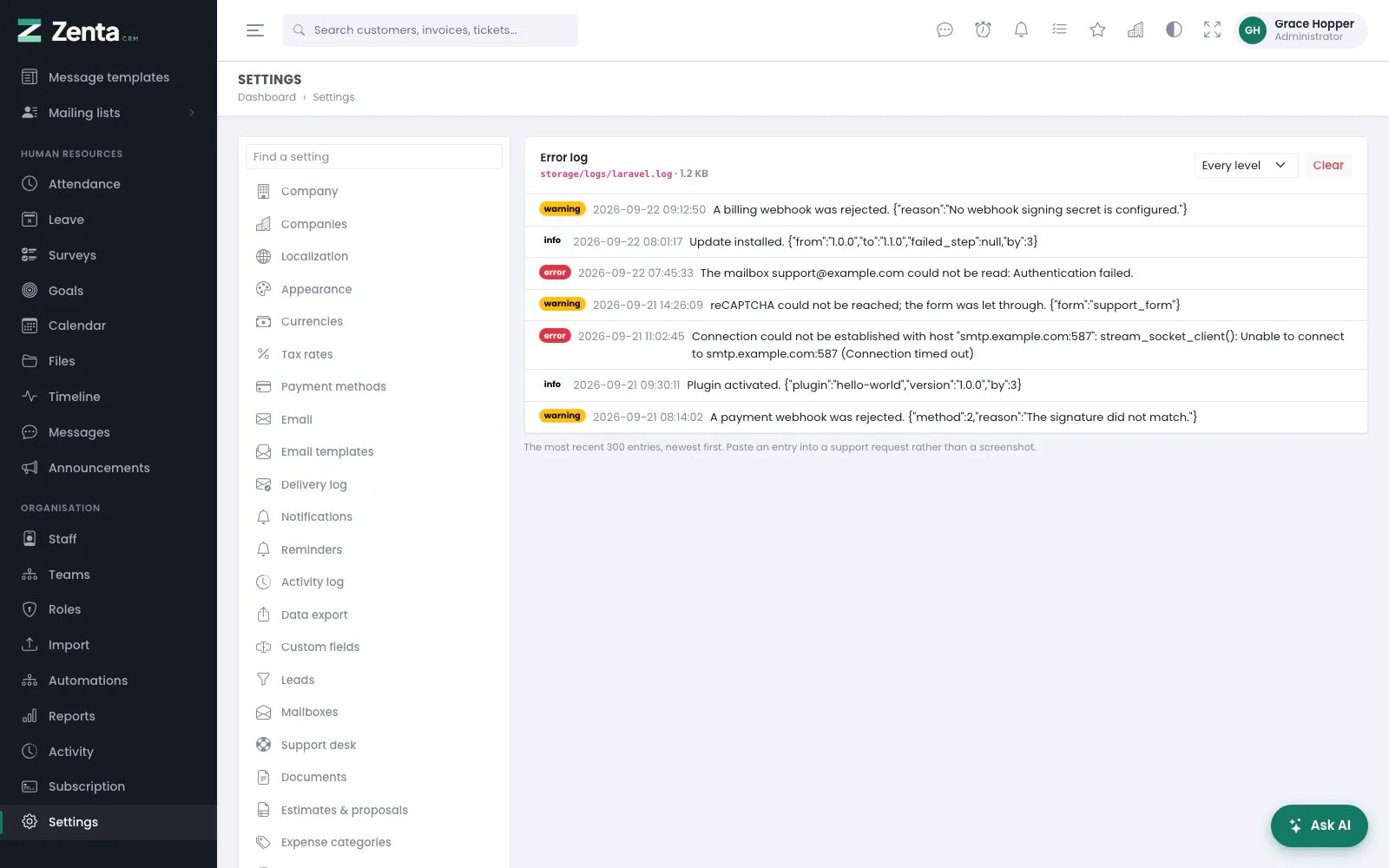This screenshot has height=868, width=1389.
Task: Click the Timeline pulse icon
Action: (30, 397)
